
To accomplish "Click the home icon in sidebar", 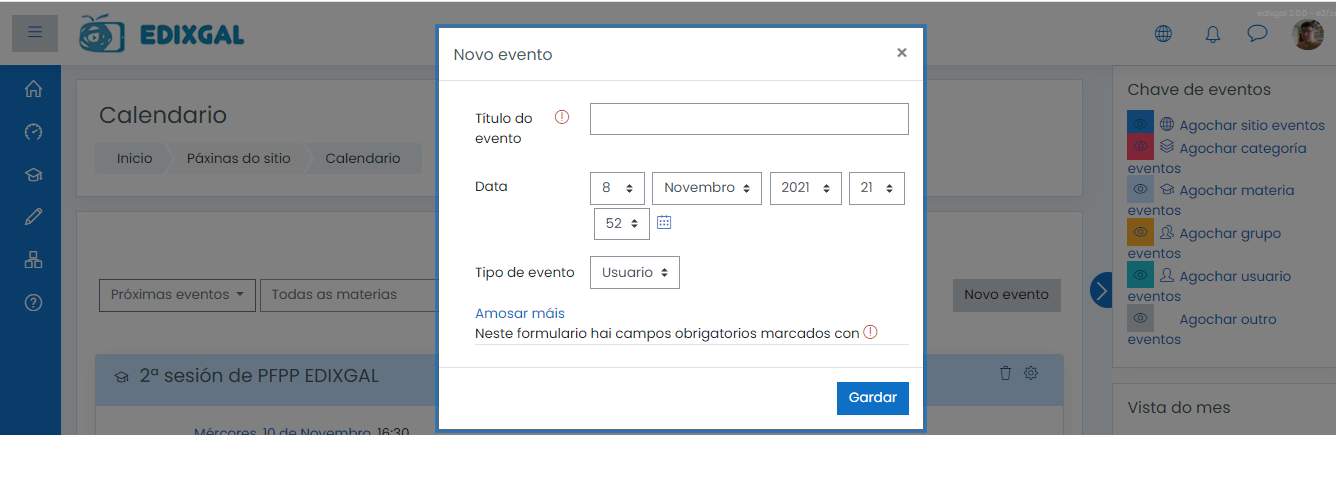I will [x=33, y=89].
